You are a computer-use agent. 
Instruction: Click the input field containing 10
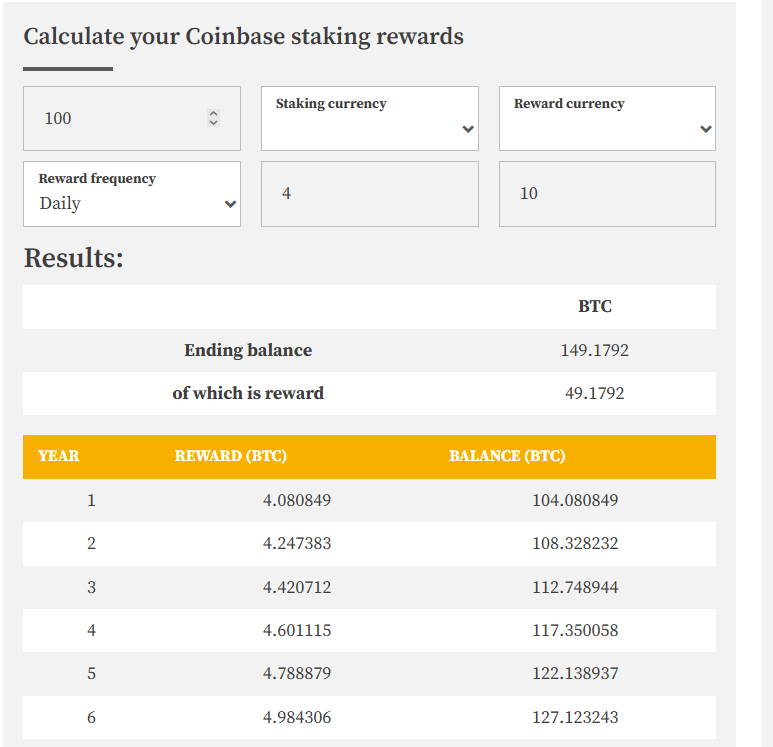(x=607, y=194)
